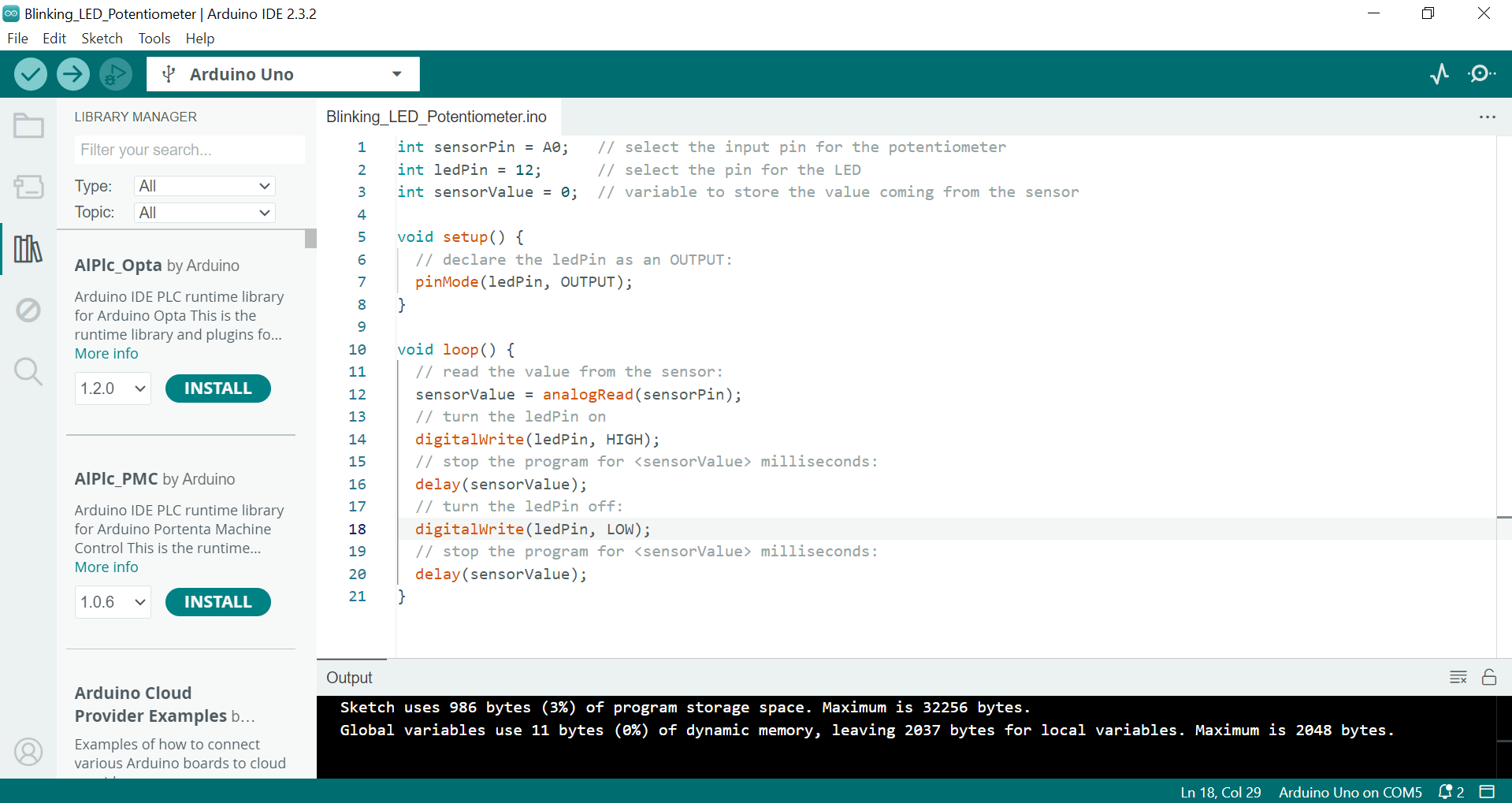Install the AIPlc_Opta library

pos(218,388)
